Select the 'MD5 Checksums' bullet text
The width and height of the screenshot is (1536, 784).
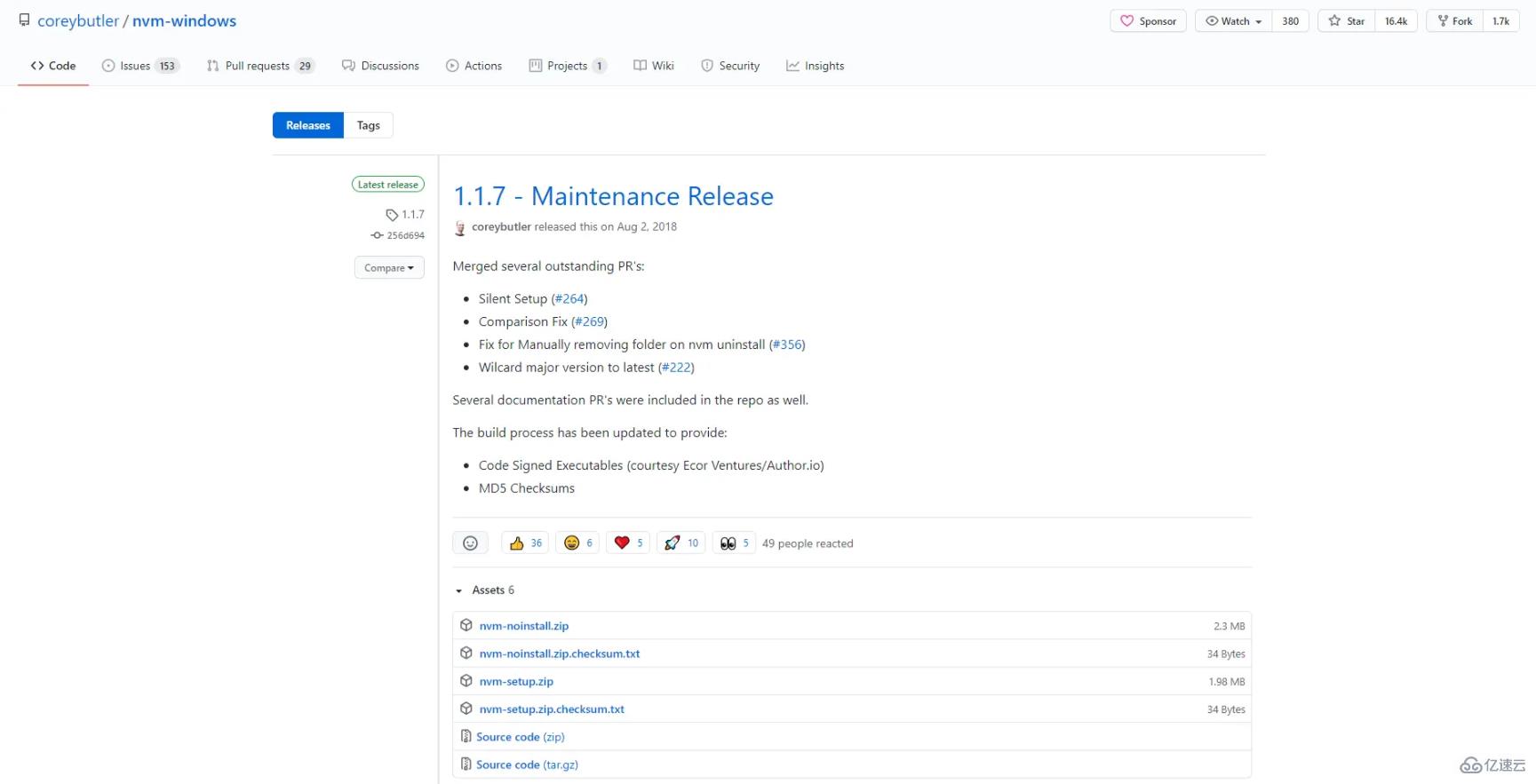(x=527, y=488)
